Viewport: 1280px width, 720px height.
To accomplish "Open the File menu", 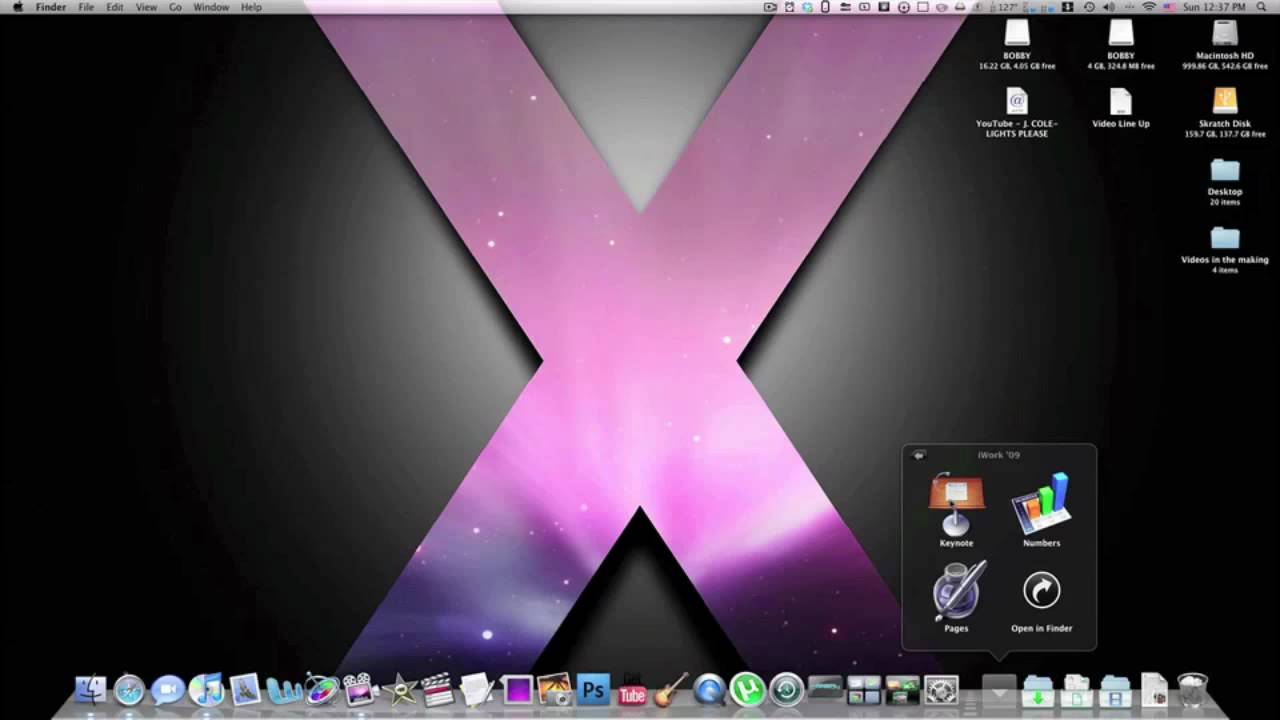I will click(86, 7).
